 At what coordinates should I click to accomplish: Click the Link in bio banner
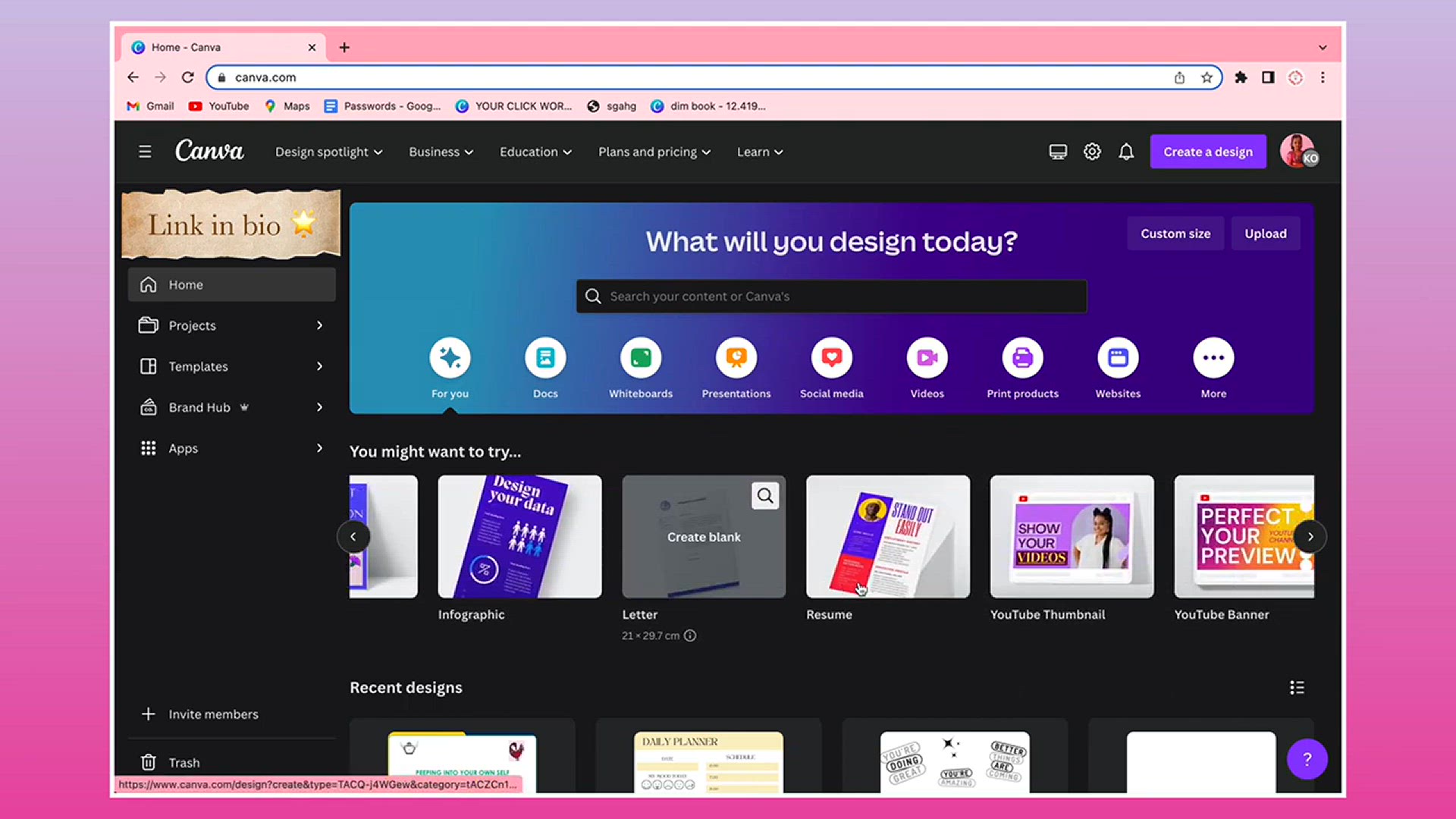point(231,224)
